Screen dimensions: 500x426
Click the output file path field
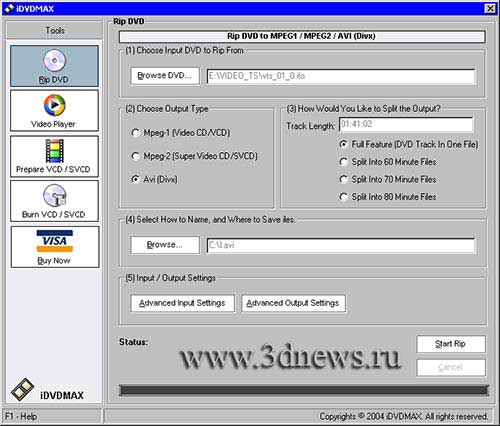341,245
